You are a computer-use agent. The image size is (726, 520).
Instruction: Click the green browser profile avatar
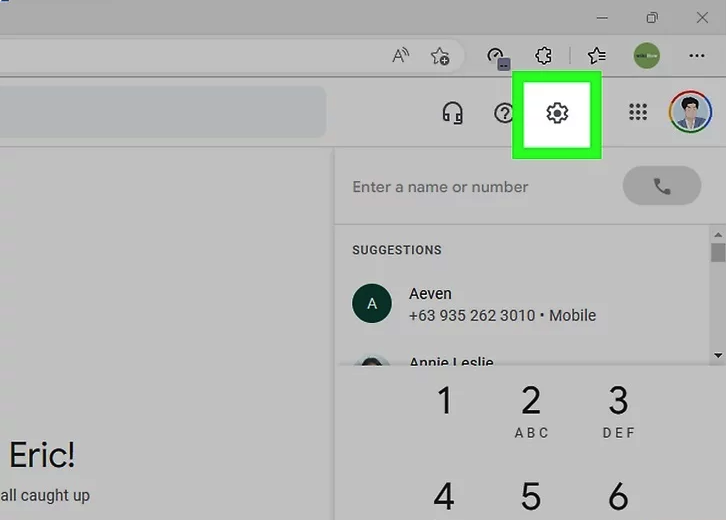pos(647,56)
